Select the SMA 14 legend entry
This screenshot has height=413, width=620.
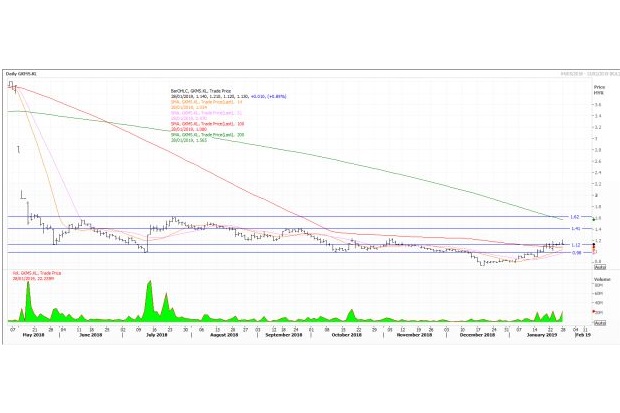pos(199,103)
